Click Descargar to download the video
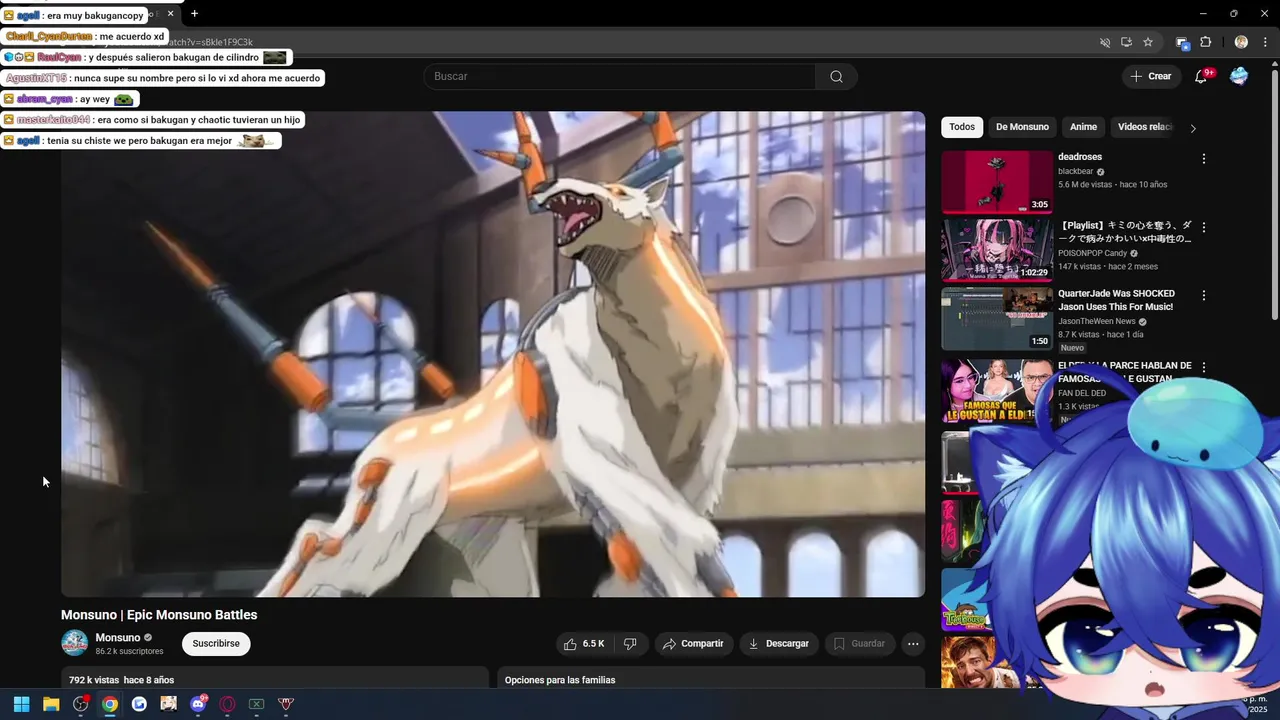This screenshot has height=720, width=1280. tap(779, 644)
